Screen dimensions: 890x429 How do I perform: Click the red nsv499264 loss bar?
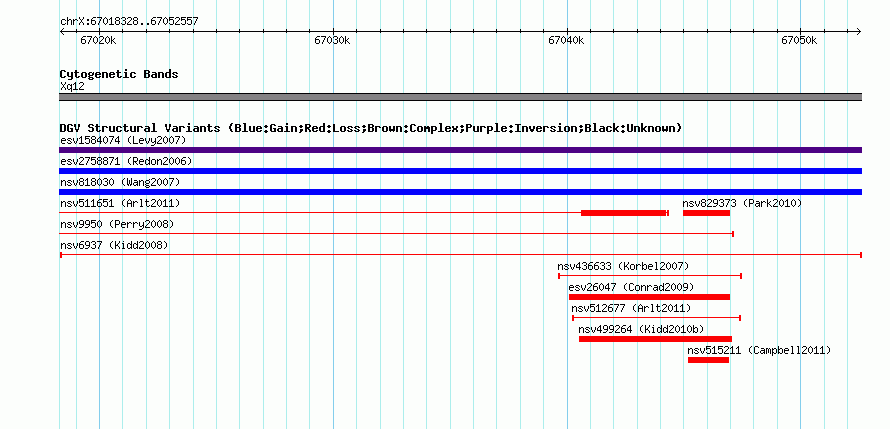656,339
